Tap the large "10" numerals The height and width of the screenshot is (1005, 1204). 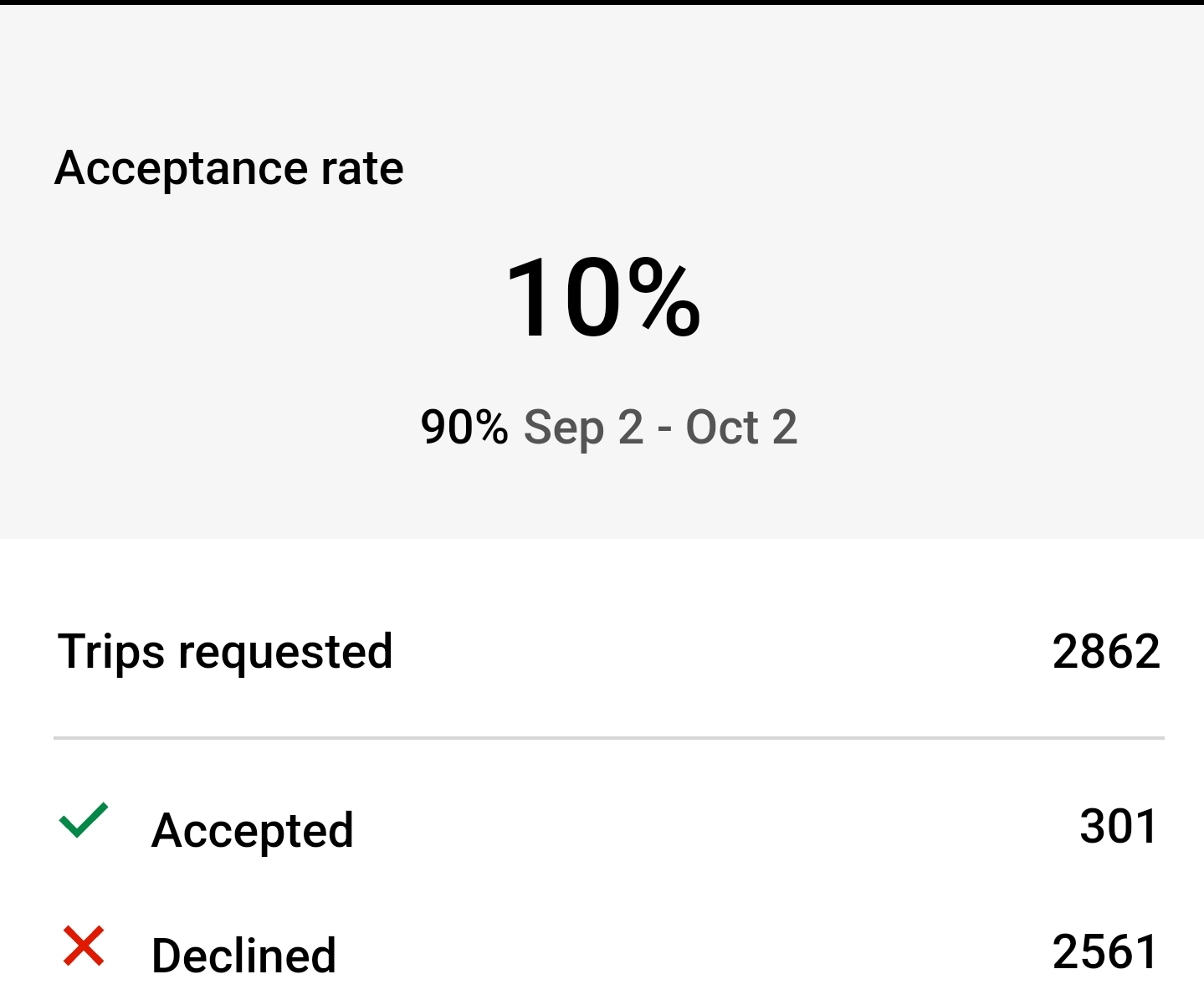point(561,299)
